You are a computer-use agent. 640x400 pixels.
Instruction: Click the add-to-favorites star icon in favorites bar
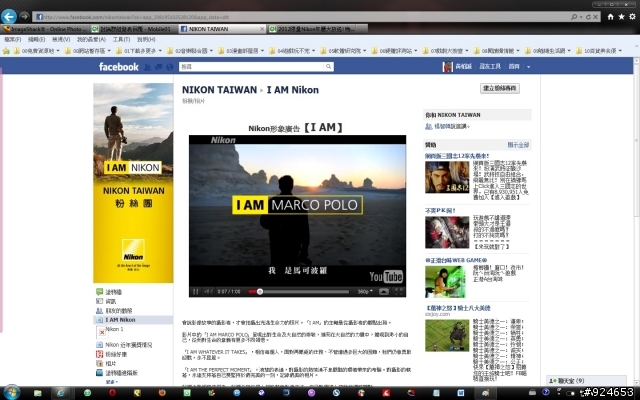(6, 51)
